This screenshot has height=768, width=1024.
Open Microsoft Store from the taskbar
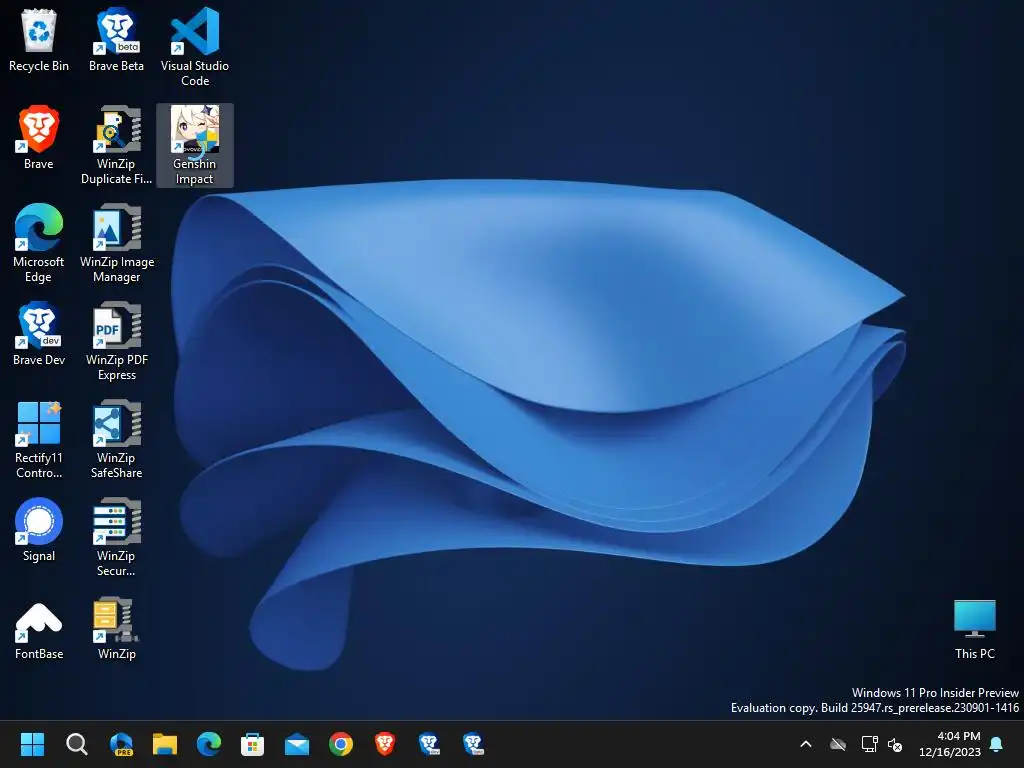[253, 744]
